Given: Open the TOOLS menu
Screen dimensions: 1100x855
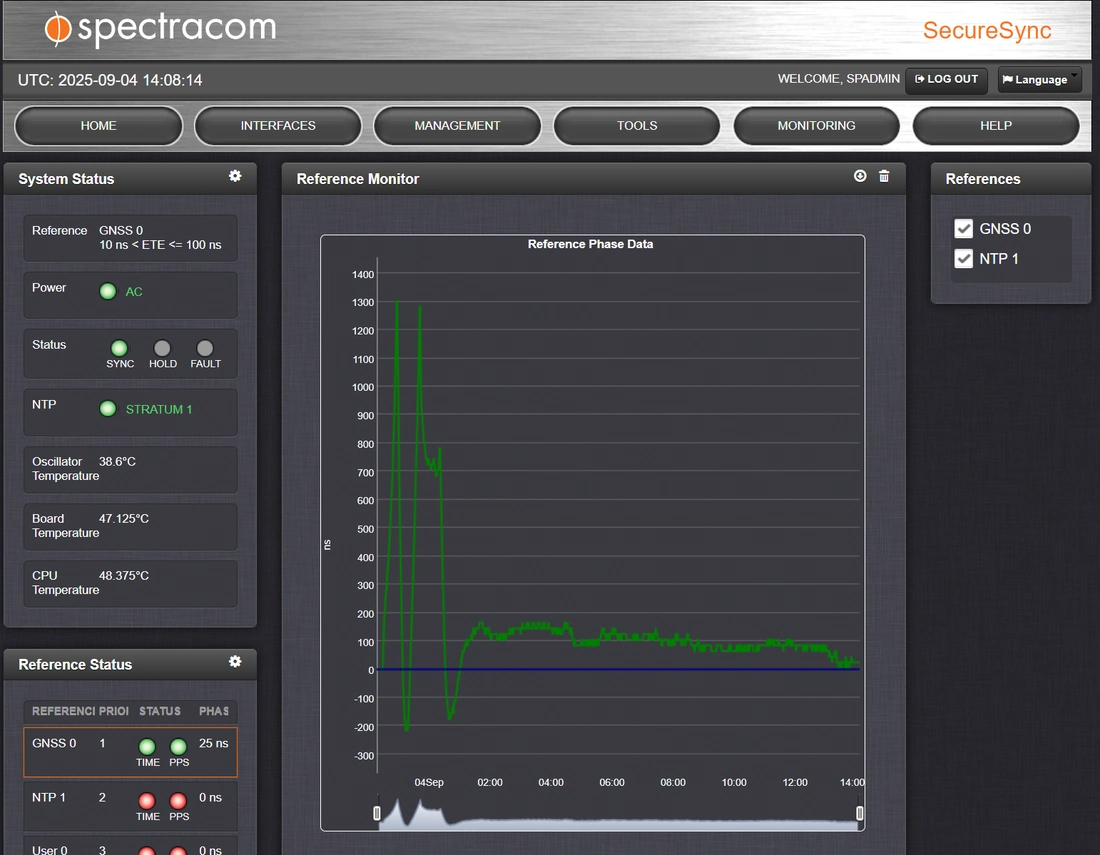Looking at the screenshot, I should (x=637, y=126).
